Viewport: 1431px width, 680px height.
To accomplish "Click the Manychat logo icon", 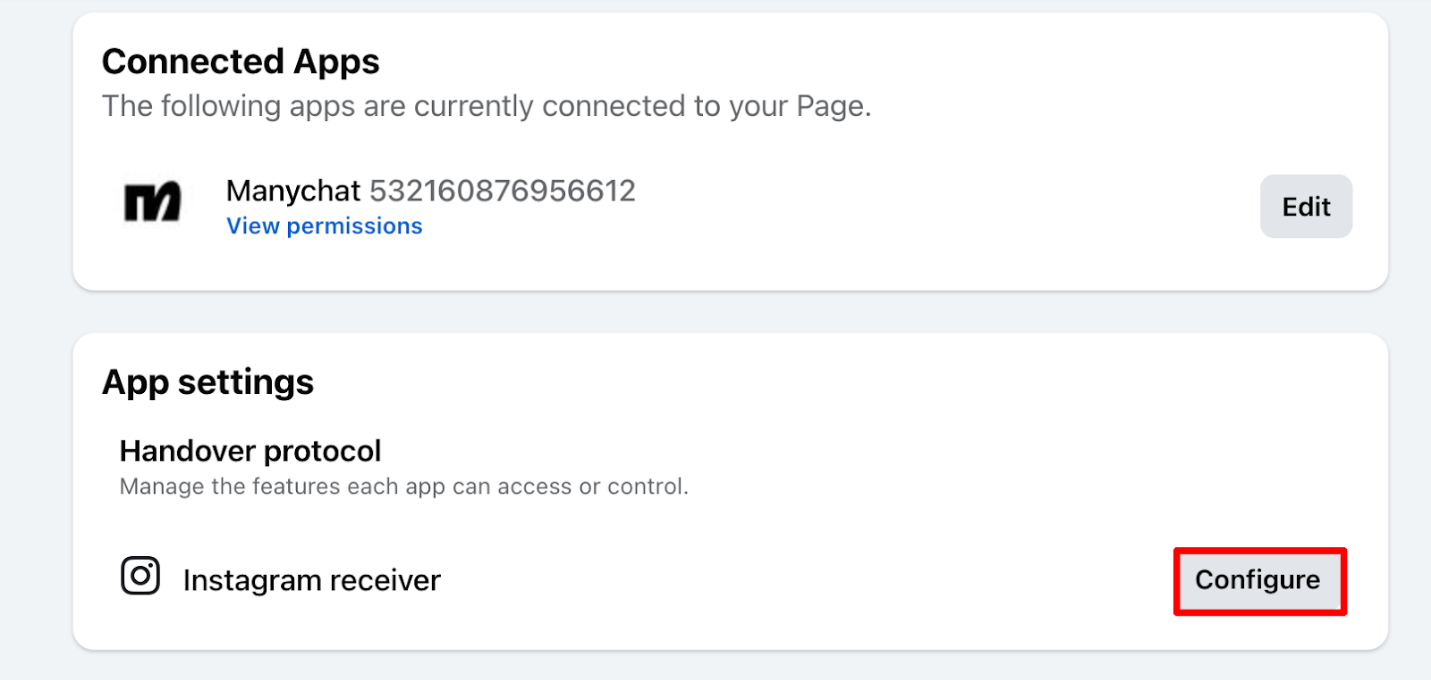I will pyautogui.click(x=152, y=201).
